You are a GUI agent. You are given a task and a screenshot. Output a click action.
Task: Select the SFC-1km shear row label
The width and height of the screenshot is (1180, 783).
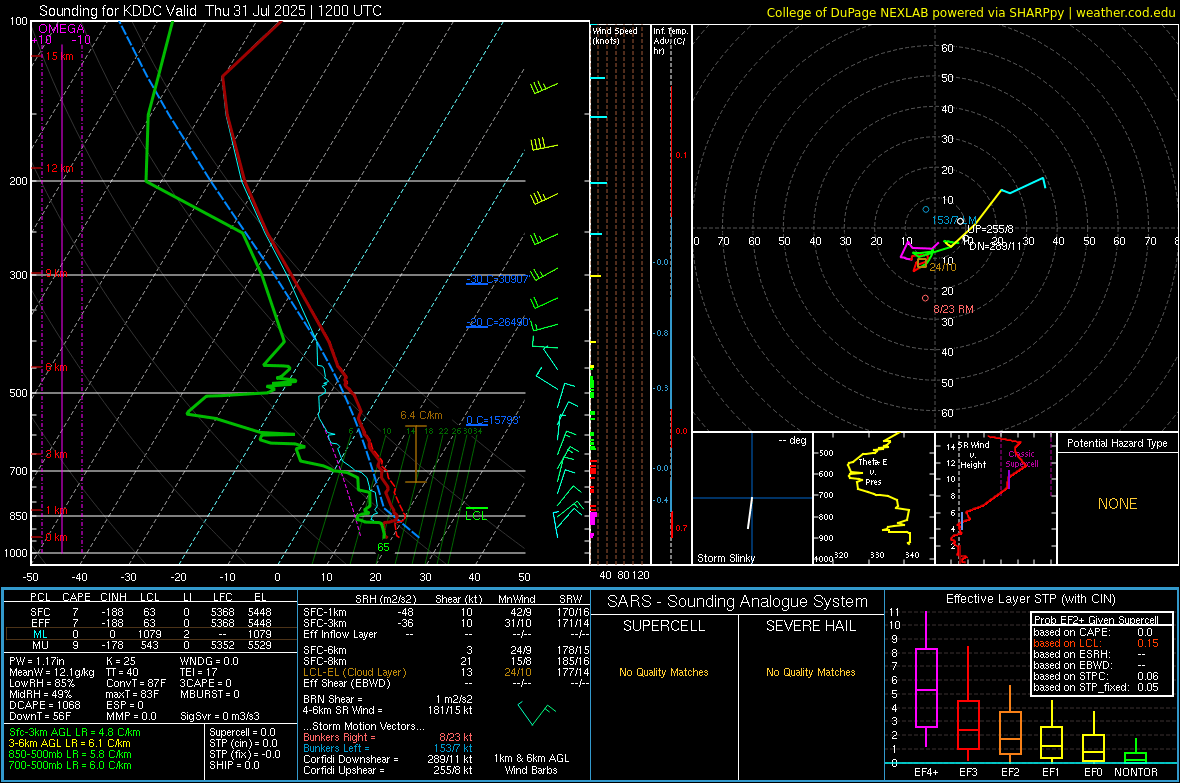point(324,612)
